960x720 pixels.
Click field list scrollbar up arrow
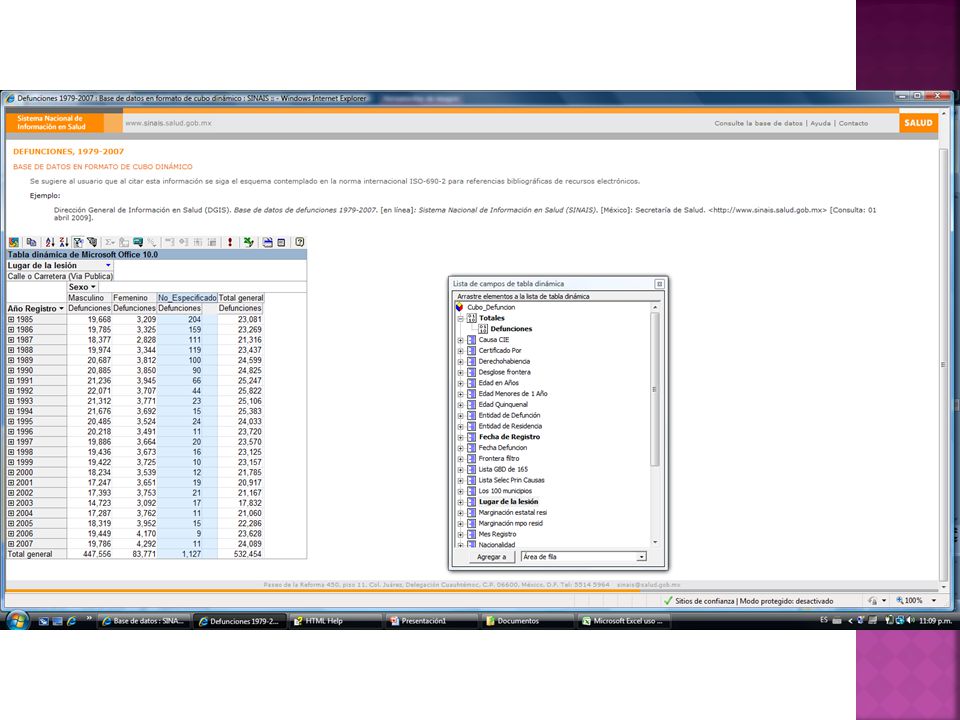click(654, 307)
